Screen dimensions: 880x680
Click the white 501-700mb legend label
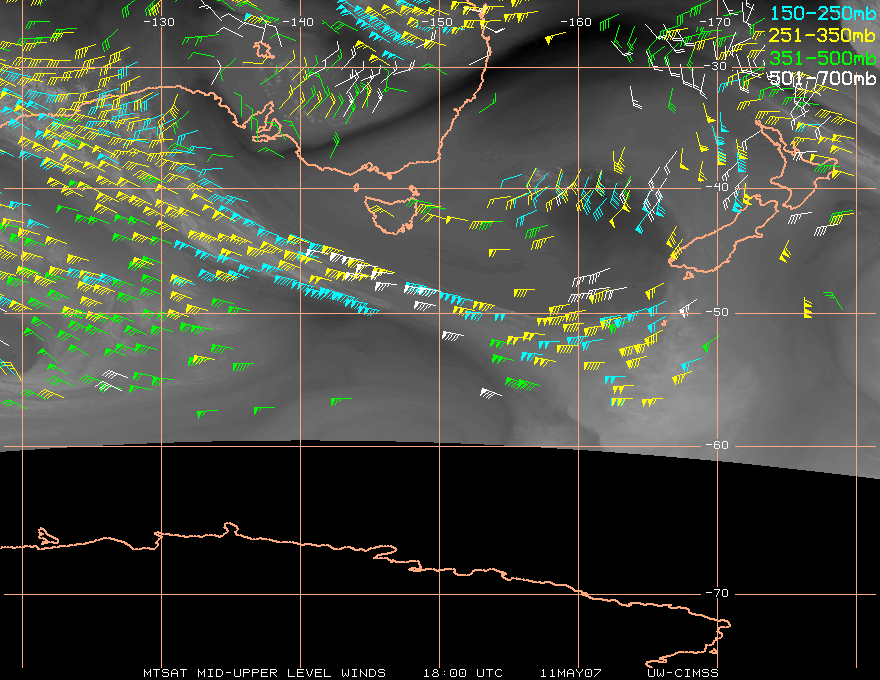[822, 78]
